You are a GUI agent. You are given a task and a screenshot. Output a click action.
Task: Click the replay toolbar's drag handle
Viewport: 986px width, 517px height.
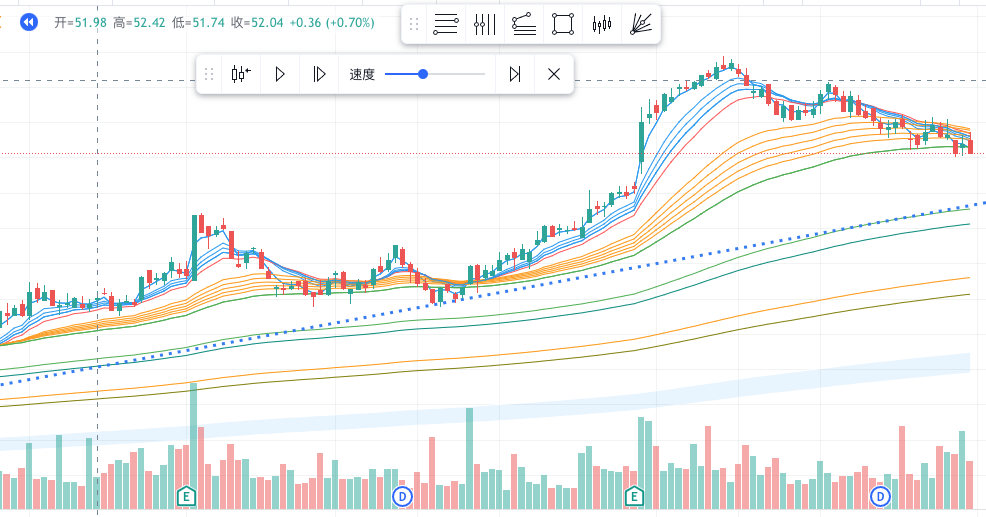click(209, 74)
